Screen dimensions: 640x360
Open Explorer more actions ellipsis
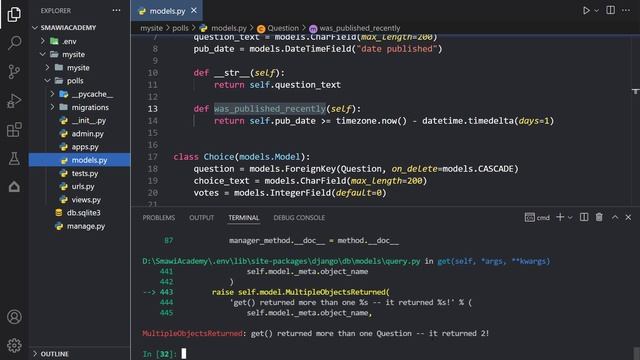tap(116, 11)
